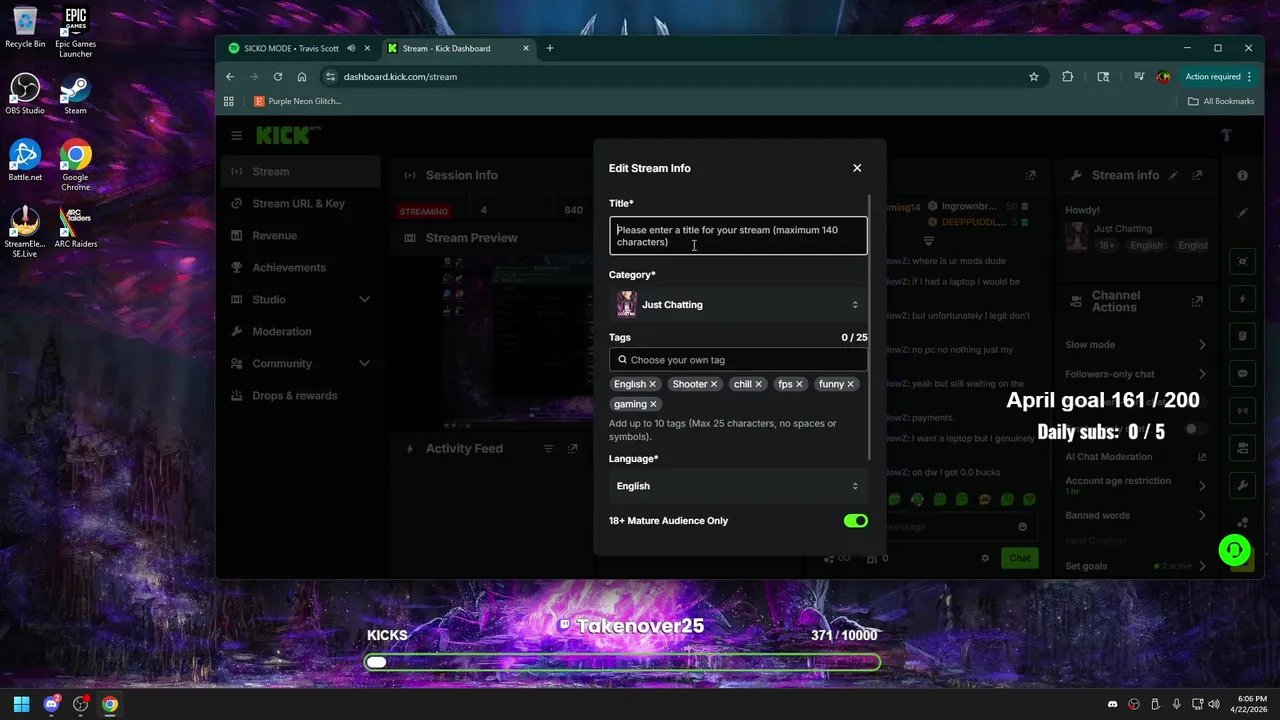This screenshot has height=720, width=1280.
Task: Open emoji picker in chat message box
Action: click(x=1022, y=527)
